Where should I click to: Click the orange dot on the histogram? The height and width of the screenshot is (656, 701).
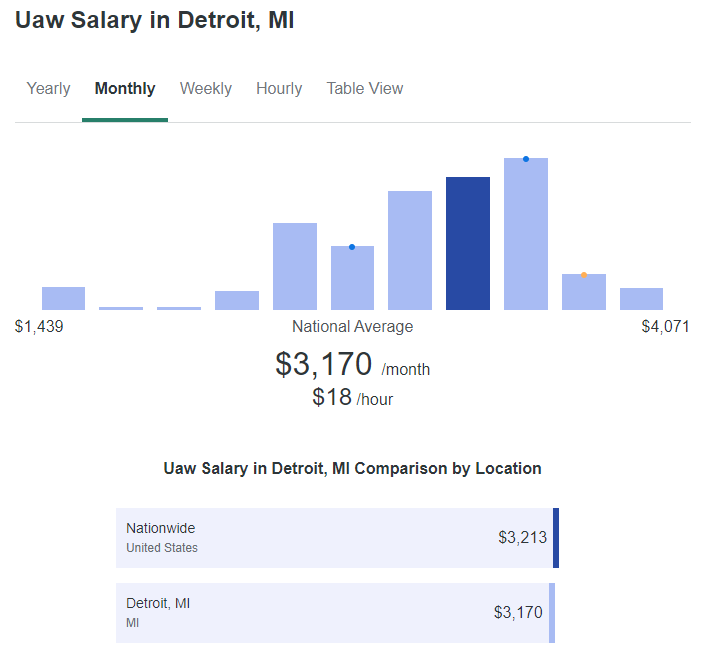click(584, 275)
